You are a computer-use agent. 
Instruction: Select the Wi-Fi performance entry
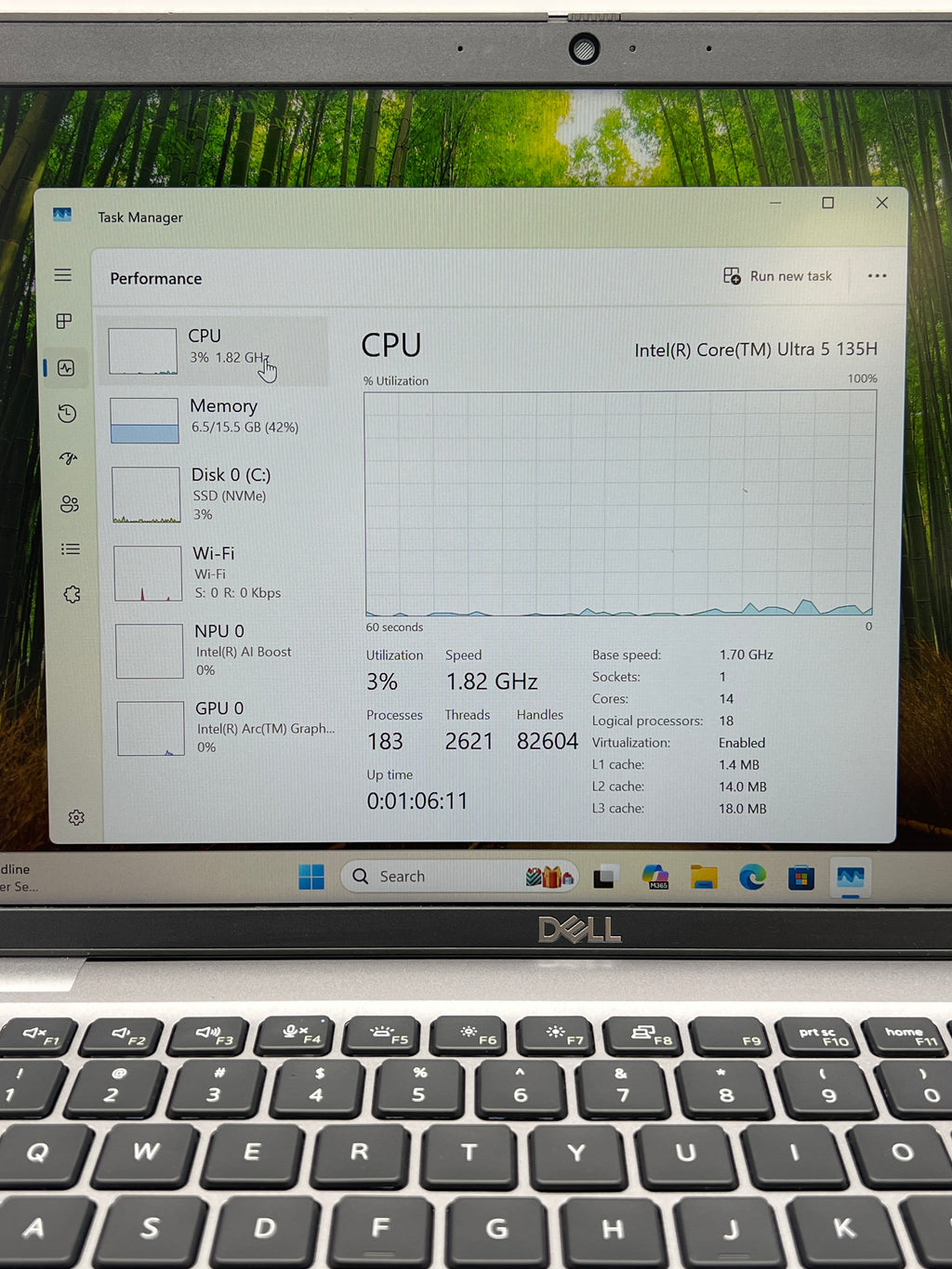click(x=219, y=572)
